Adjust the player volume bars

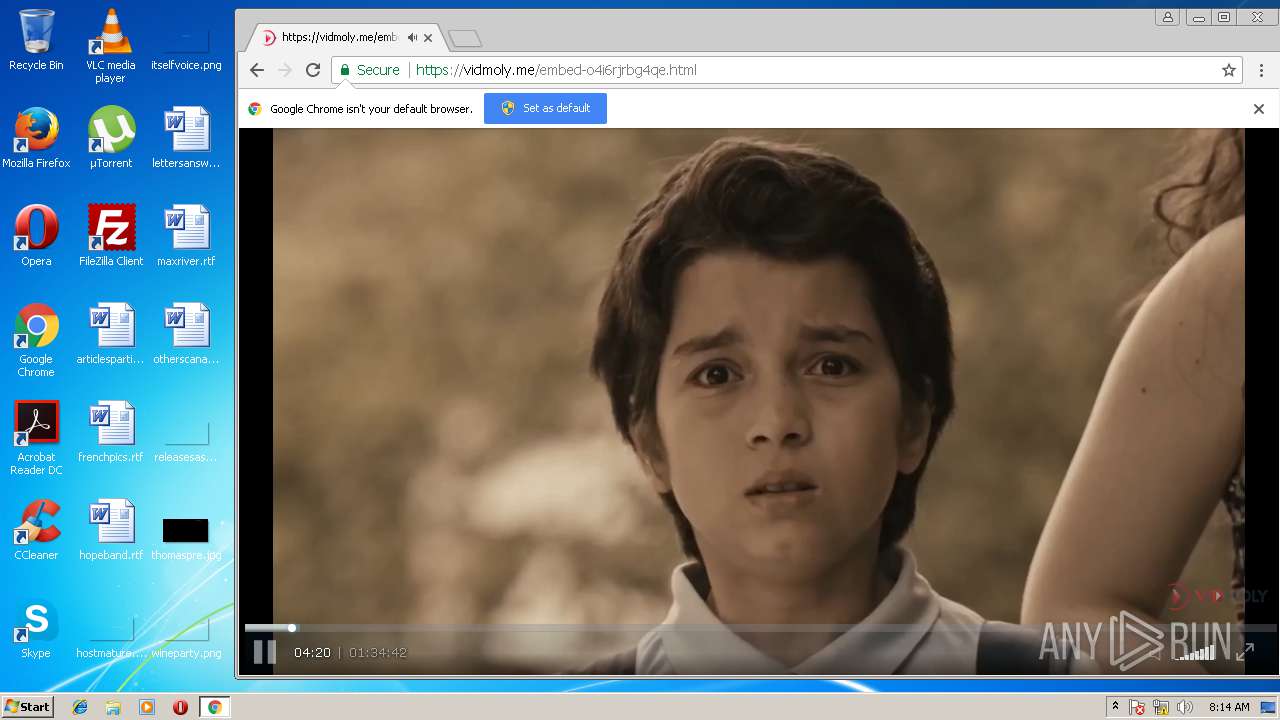tap(1195, 653)
